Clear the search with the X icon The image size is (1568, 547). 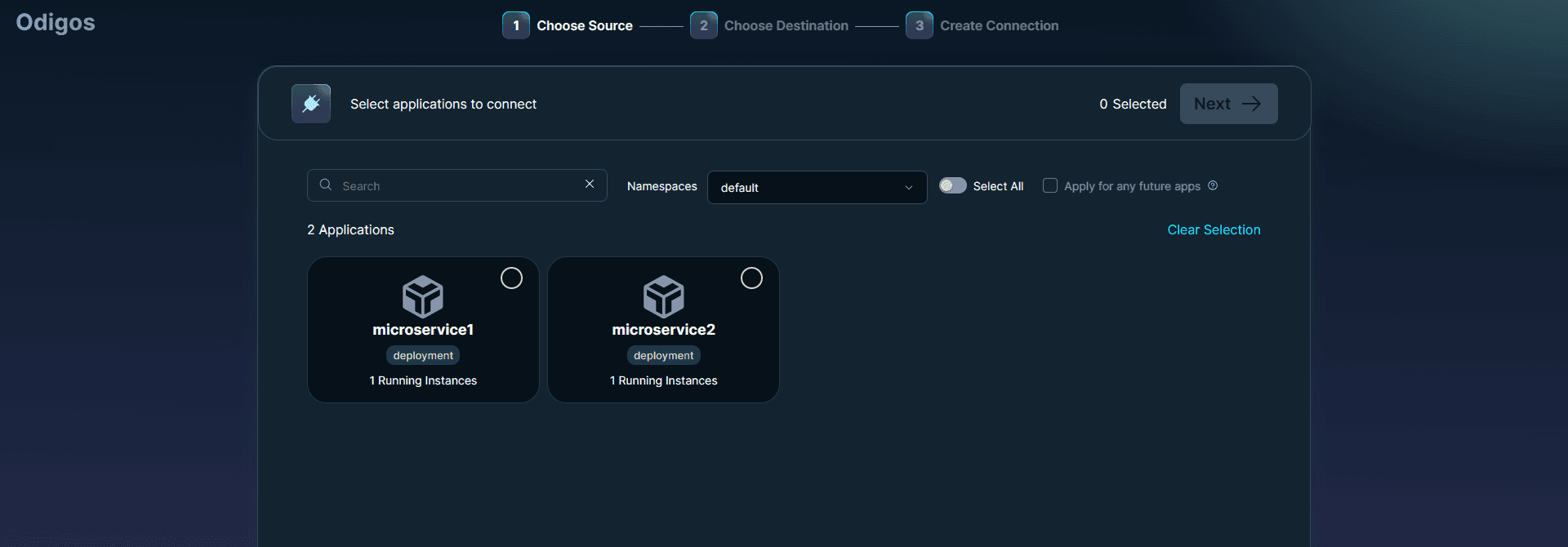[x=590, y=185]
